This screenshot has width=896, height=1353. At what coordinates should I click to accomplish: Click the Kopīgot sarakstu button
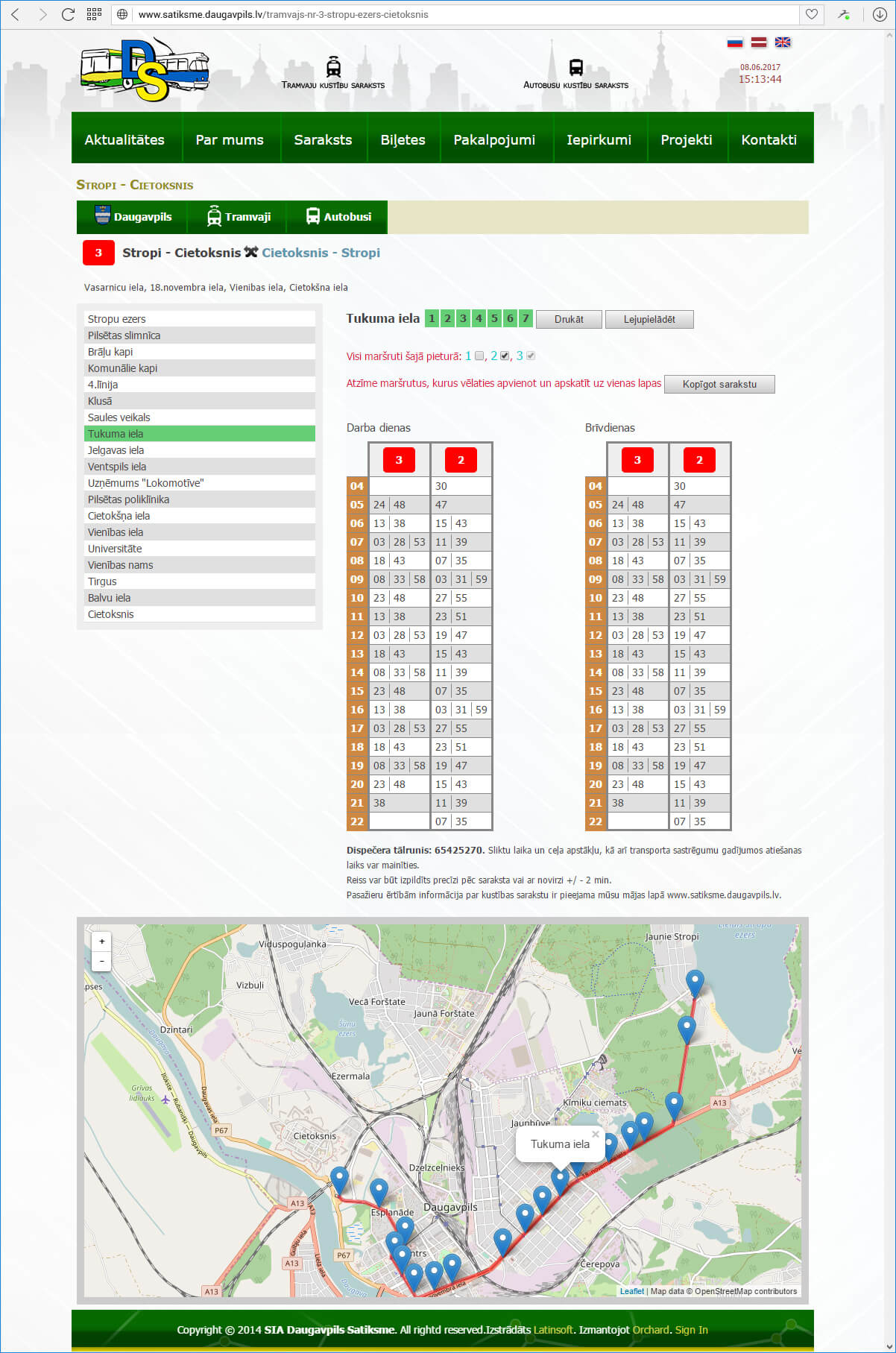719,384
